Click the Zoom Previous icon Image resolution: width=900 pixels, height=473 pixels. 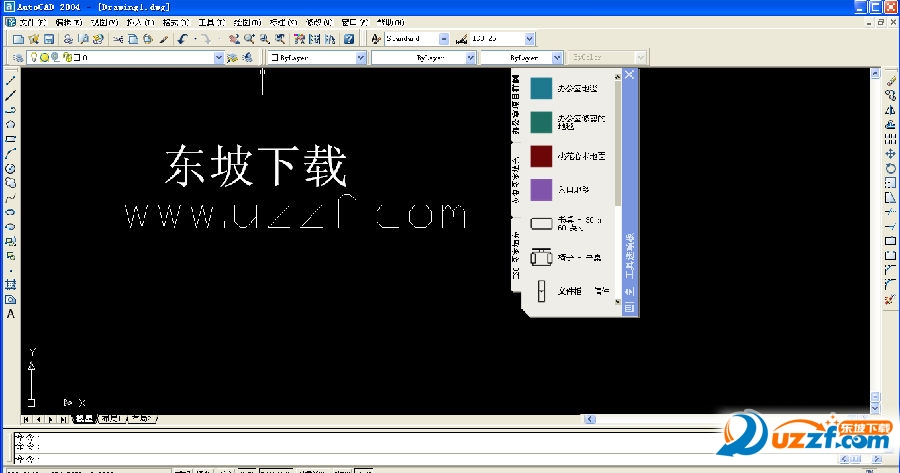coord(280,39)
